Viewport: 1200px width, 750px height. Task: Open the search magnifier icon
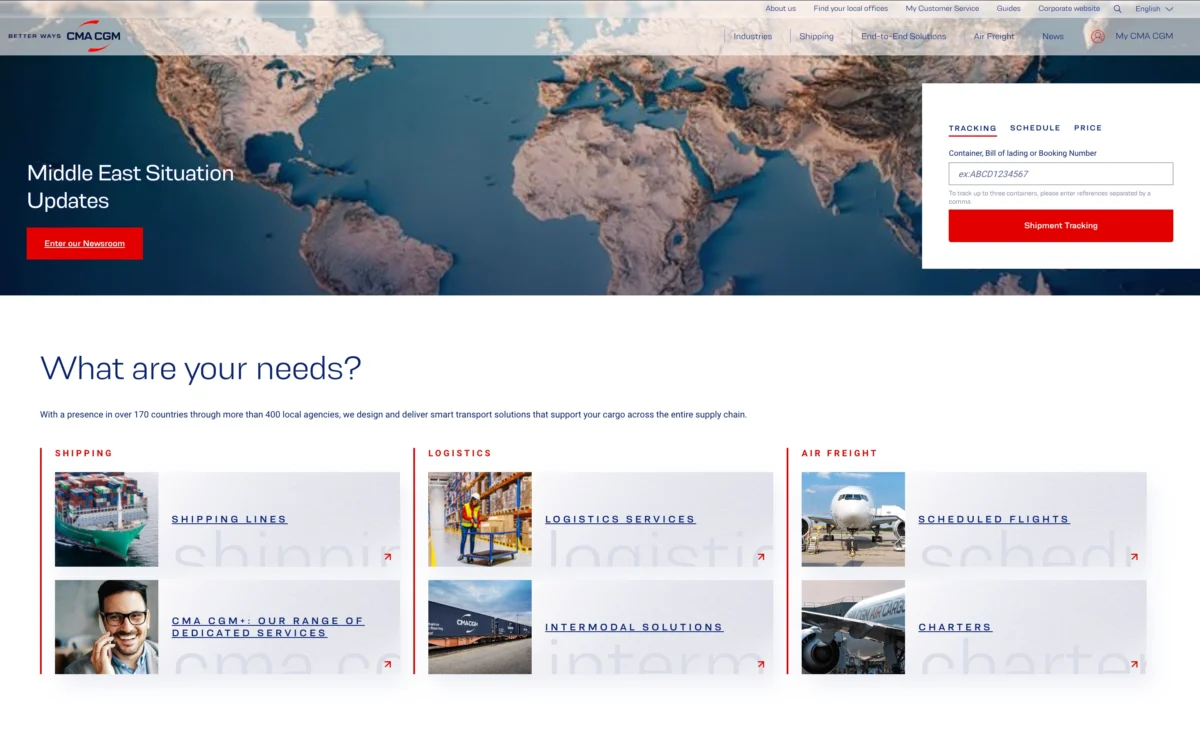point(1117,8)
